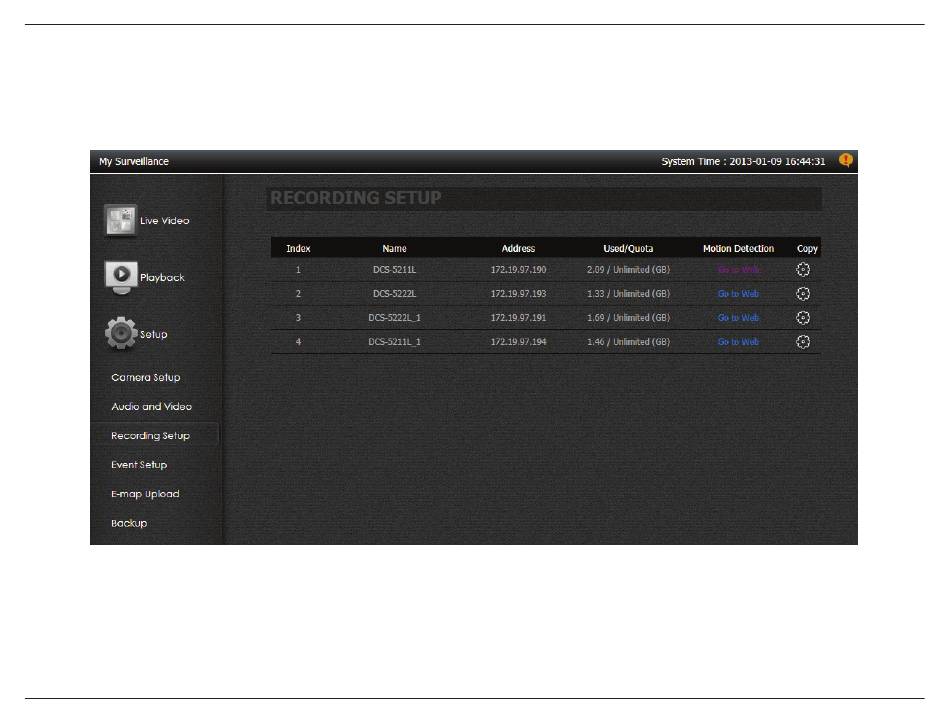Select camera name DCS-5211L
The height and width of the screenshot is (725, 950).
point(394,270)
